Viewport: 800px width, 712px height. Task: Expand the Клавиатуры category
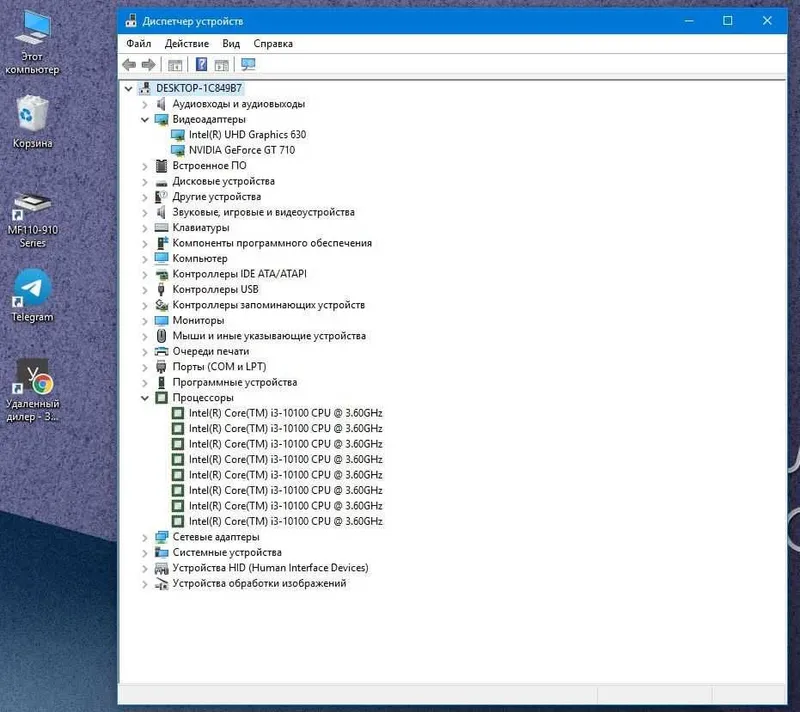point(145,228)
